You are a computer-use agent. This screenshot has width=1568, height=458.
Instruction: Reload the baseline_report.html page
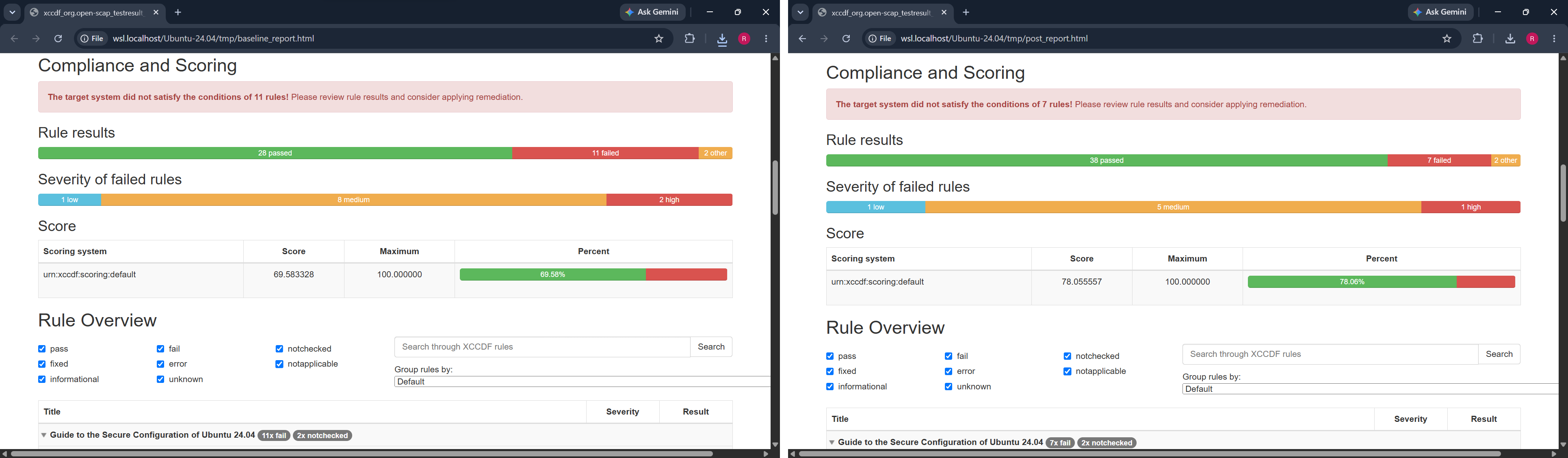(x=58, y=39)
